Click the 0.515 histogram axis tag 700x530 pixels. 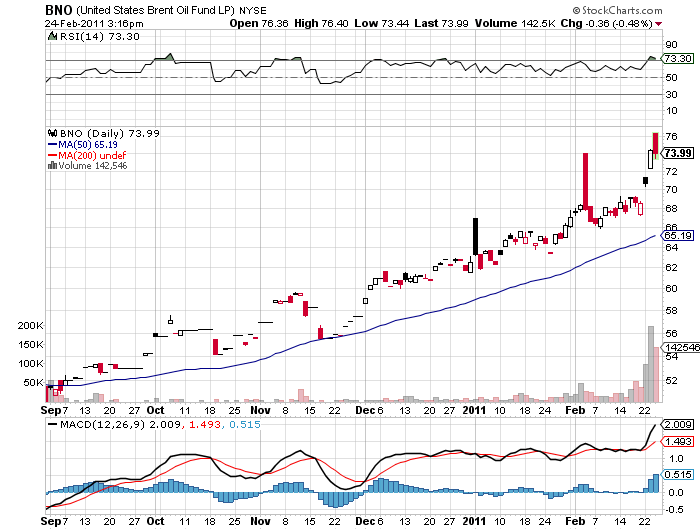678,475
